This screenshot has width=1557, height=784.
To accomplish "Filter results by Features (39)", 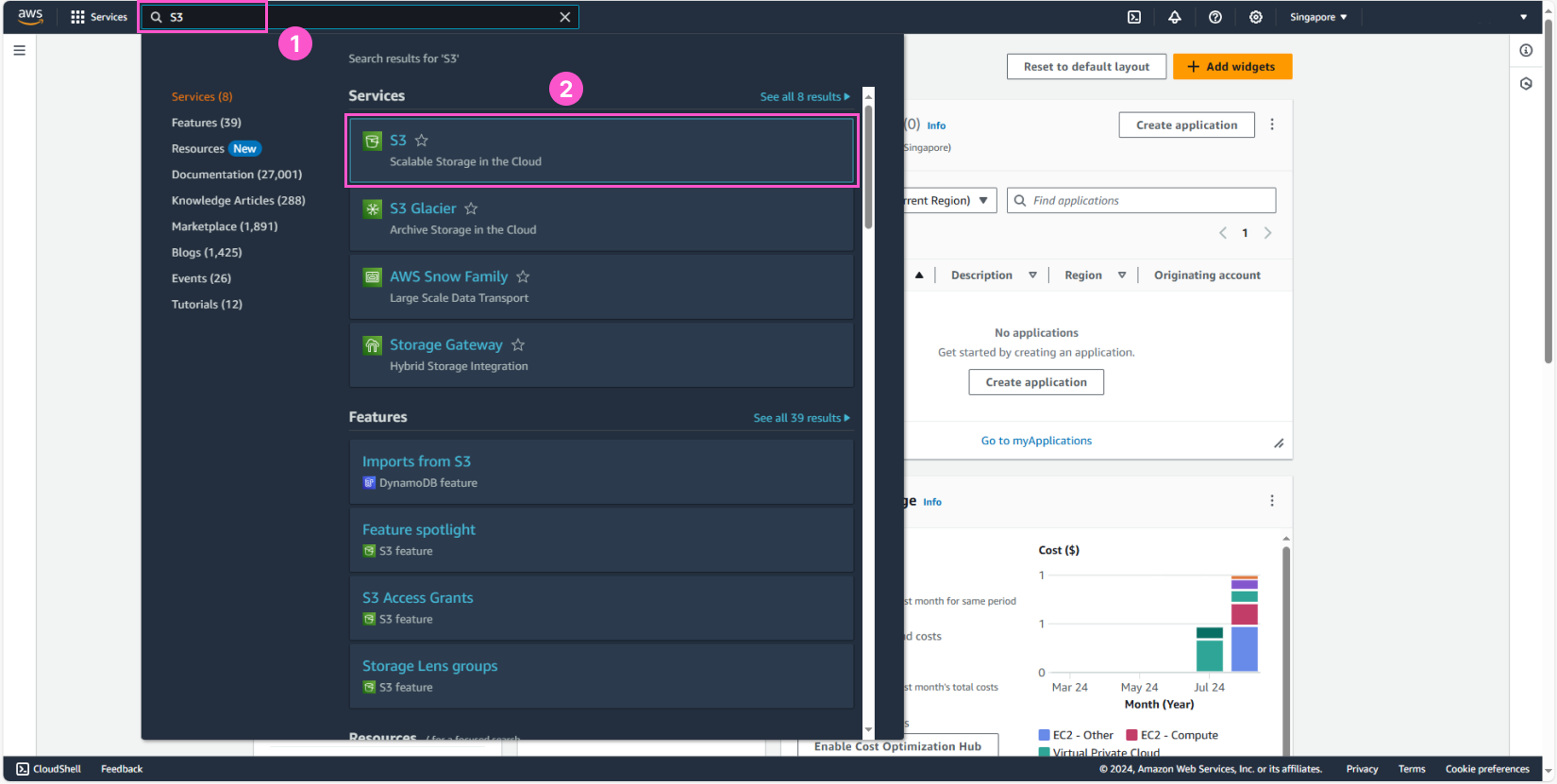I will 207,123.
